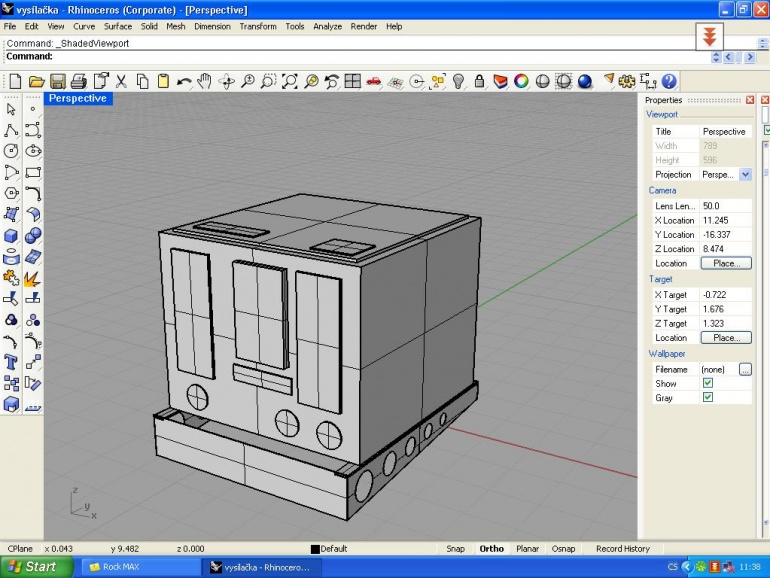Toggle Osnap in the status bar
This screenshot has height=578, width=770.
(x=563, y=549)
